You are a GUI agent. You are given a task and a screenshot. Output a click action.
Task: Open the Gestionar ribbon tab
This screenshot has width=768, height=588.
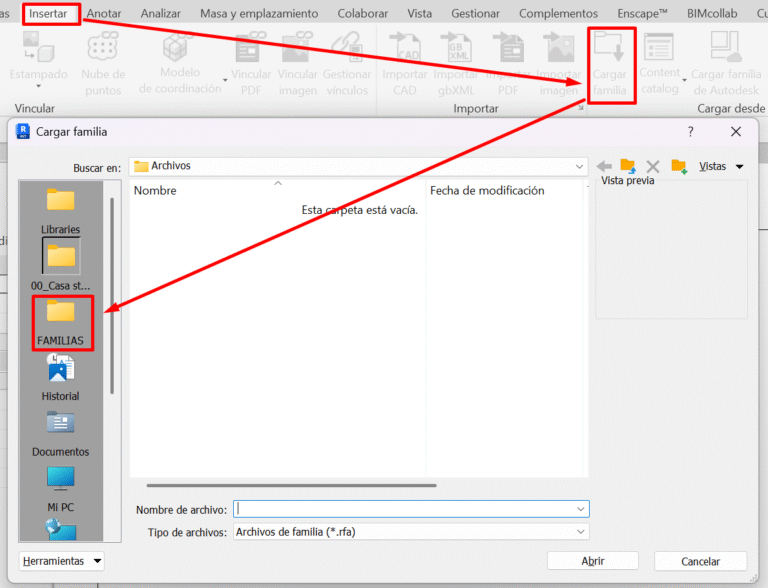pos(475,13)
